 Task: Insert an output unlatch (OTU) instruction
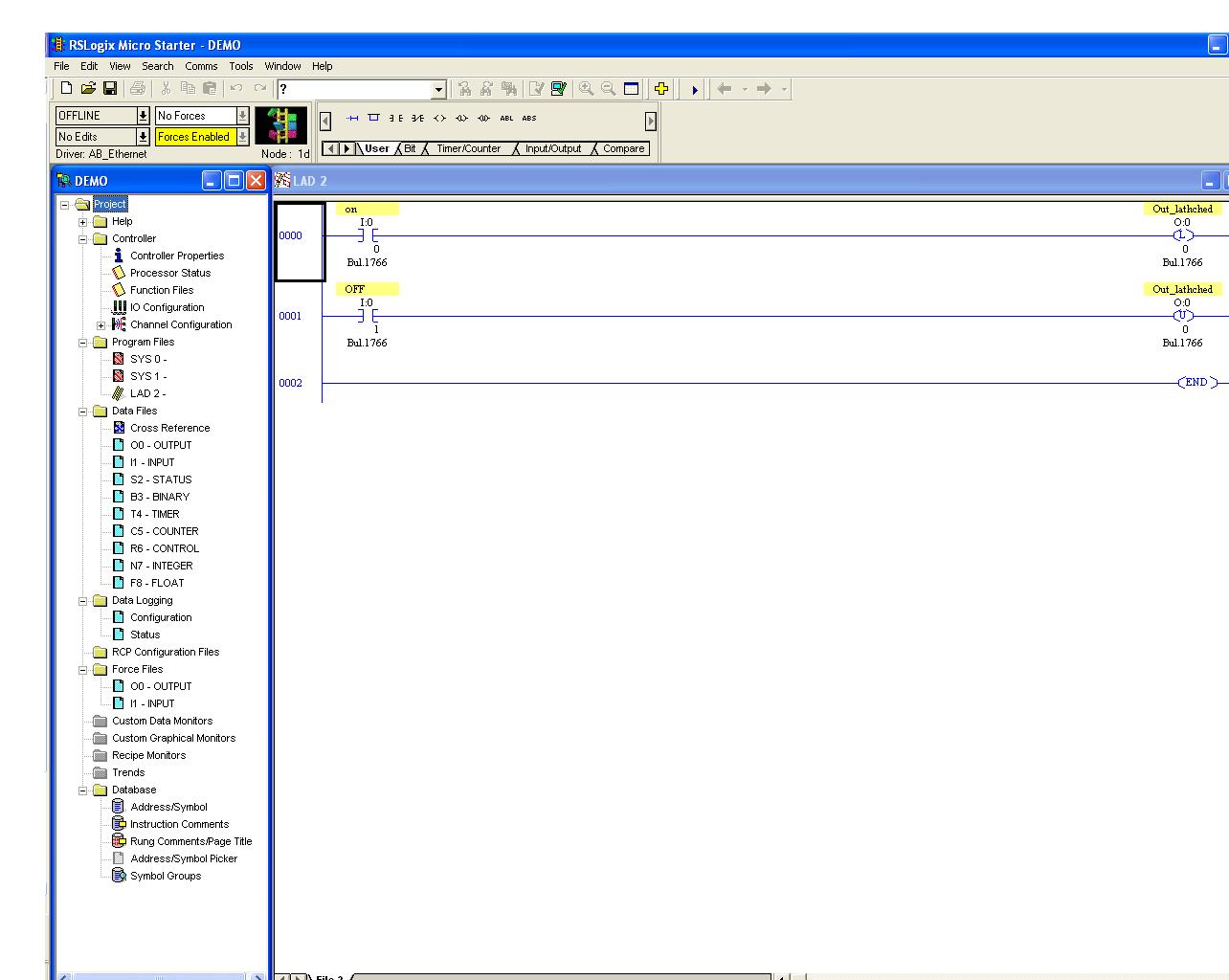(483, 119)
